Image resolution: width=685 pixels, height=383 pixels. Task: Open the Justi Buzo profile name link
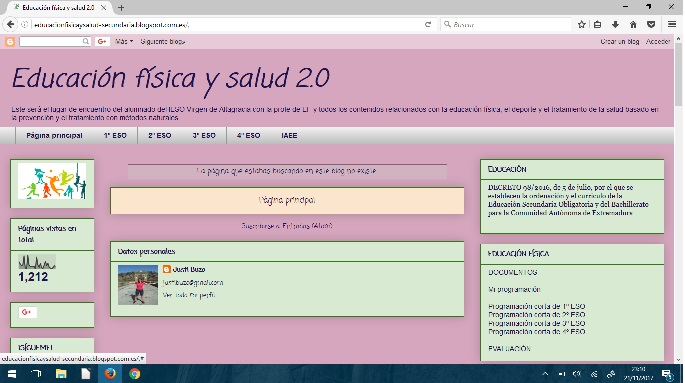pos(189,269)
